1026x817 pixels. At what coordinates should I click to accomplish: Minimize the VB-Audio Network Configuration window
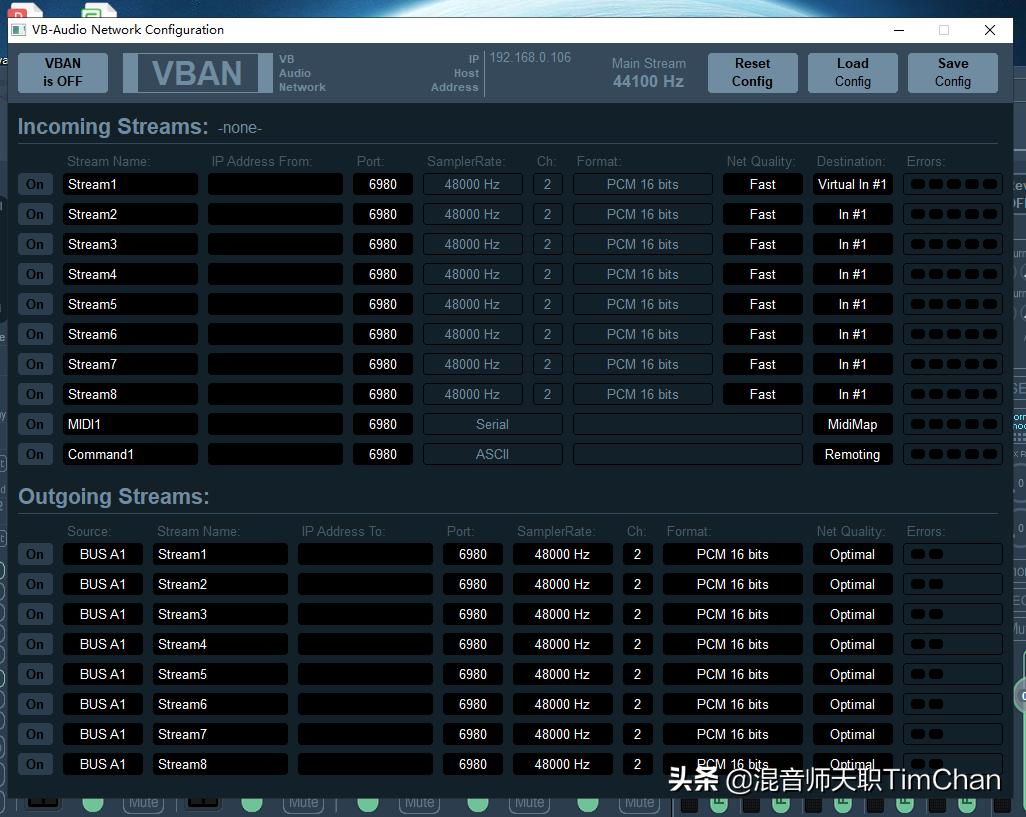pyautogui.click(x=899, y=30)
